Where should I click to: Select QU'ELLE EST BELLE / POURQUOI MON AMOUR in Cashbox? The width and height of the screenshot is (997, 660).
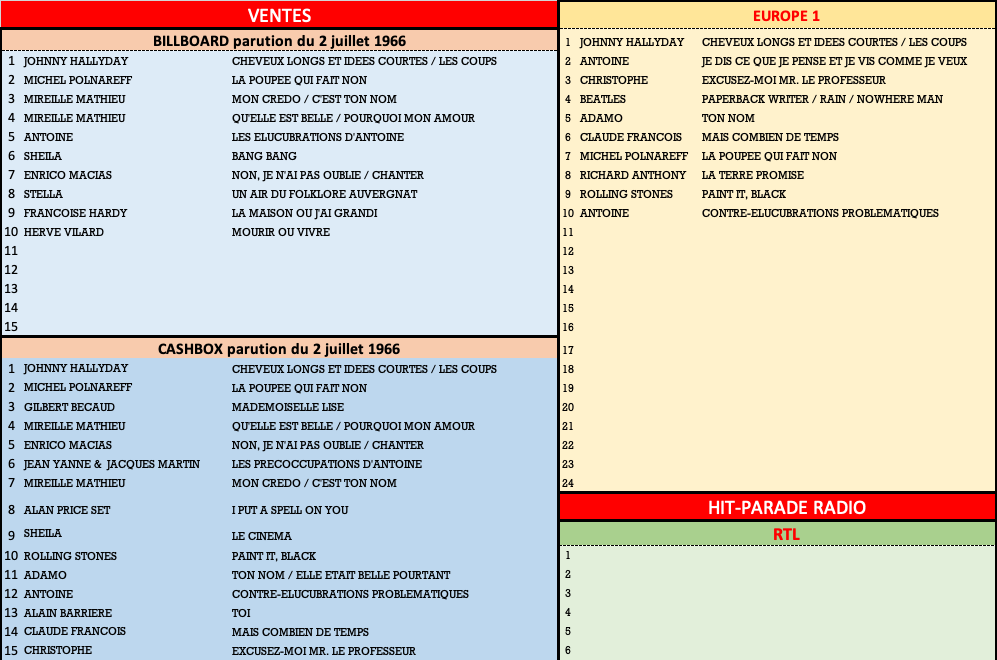(x=353, y=427)
